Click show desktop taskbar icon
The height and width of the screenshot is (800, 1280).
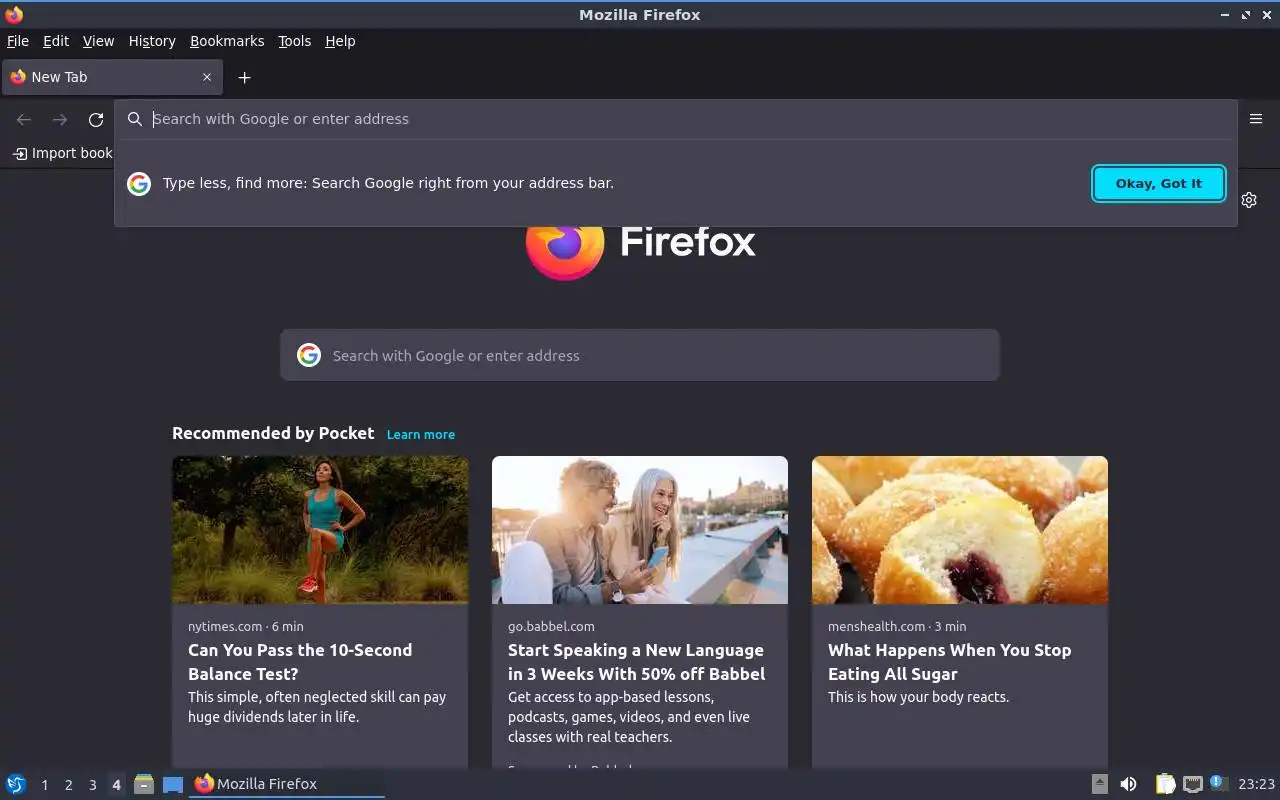[173, 784]
